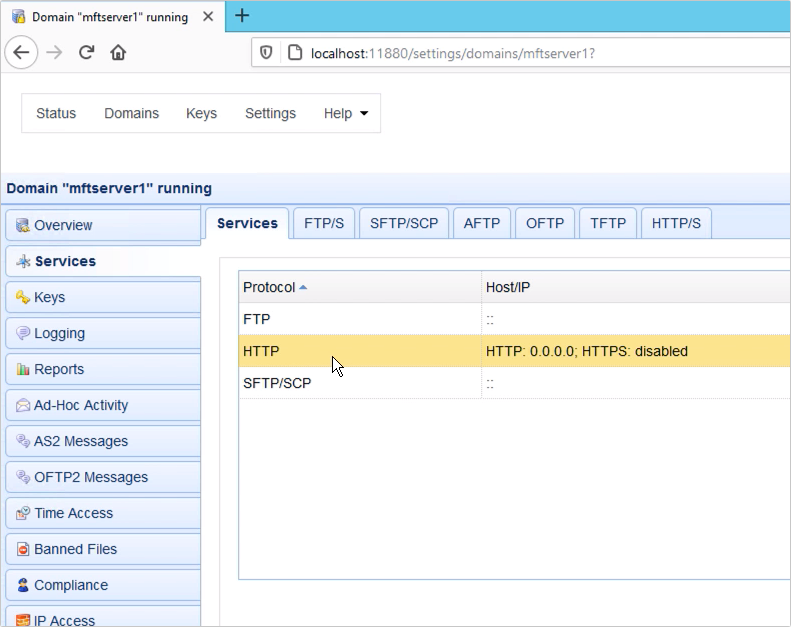Click the Banned Files icon
The image size is (791, 627).
point(23,549)
